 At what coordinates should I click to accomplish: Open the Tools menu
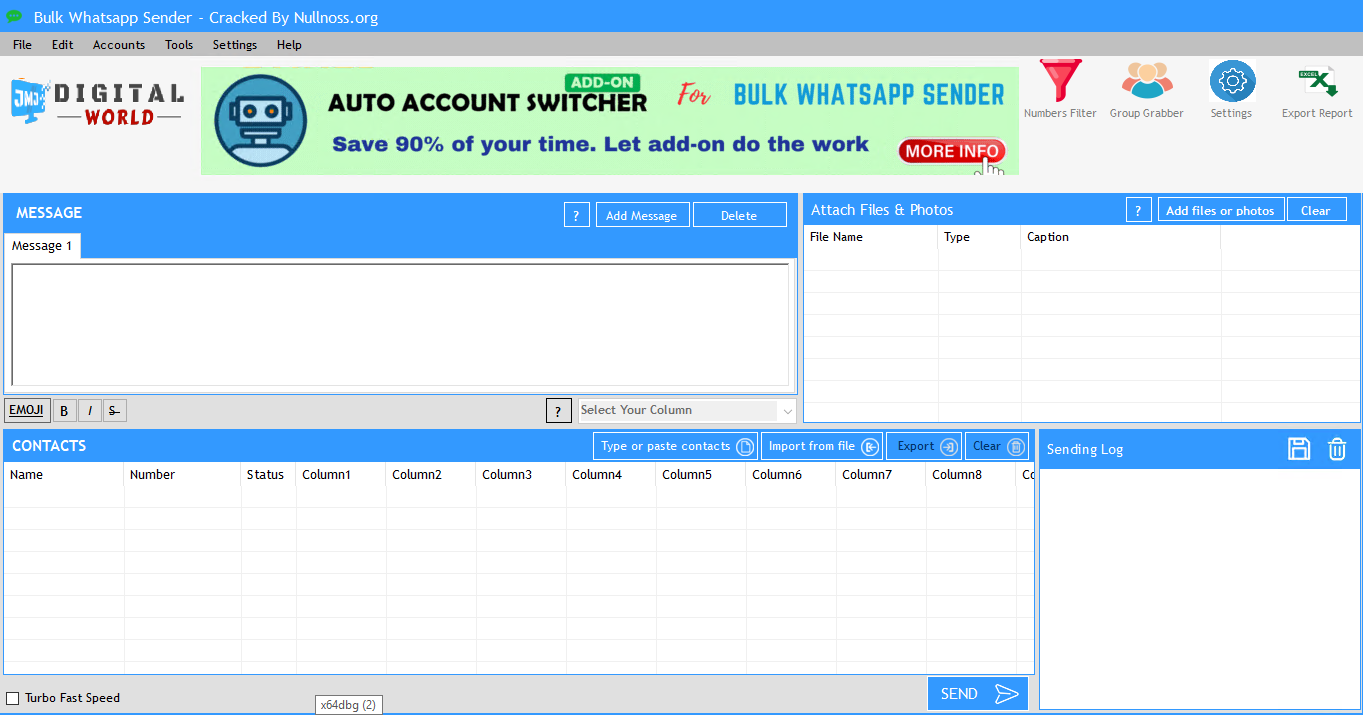coord(179,45)
